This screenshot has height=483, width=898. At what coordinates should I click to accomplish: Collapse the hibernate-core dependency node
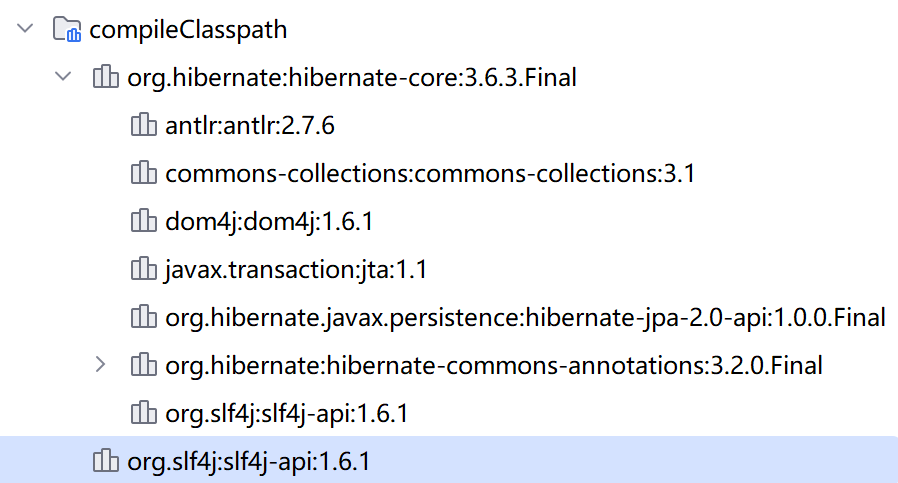[x=62, y=78]
